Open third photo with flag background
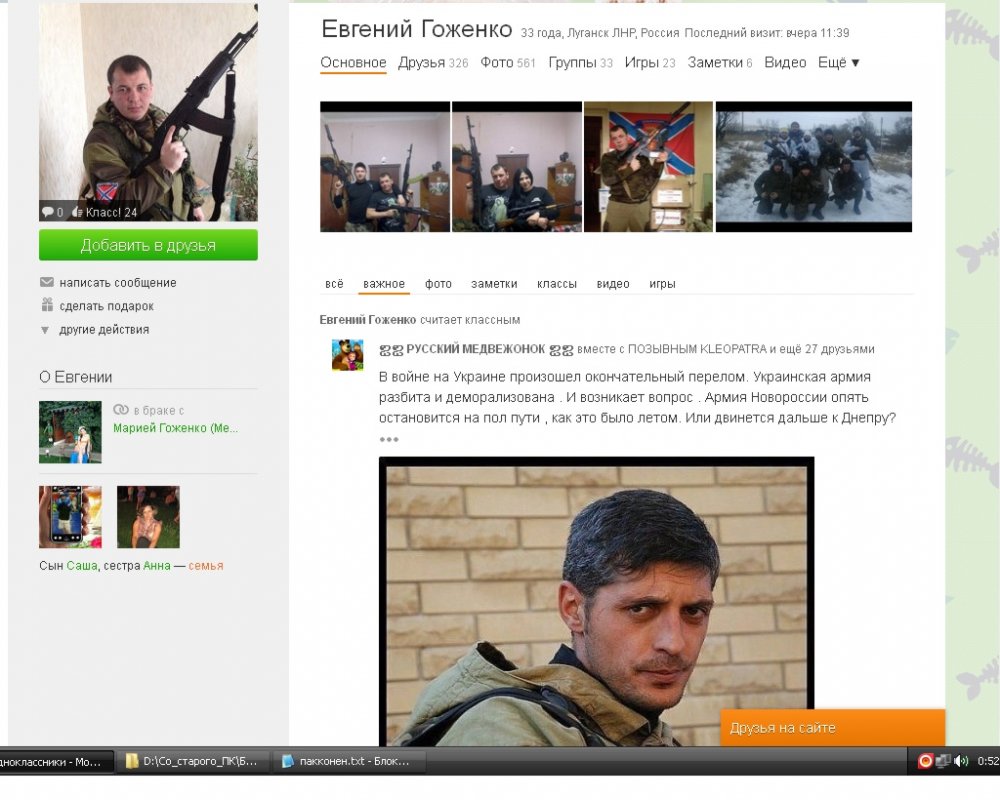 [x=649, y=167]
